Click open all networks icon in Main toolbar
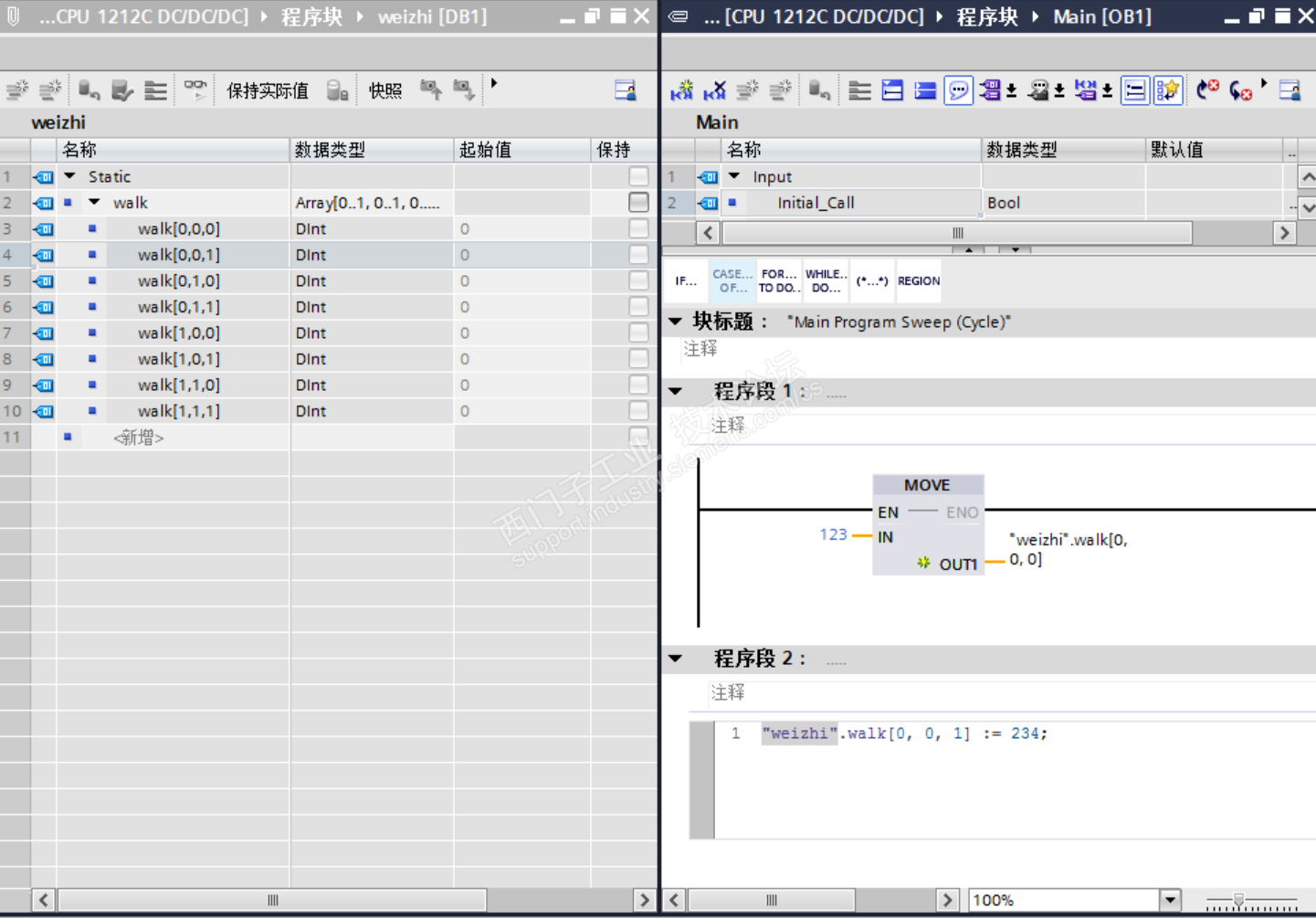Image resolution: width=1316 pixels, height=918 pixels. (x=892, y=90)
